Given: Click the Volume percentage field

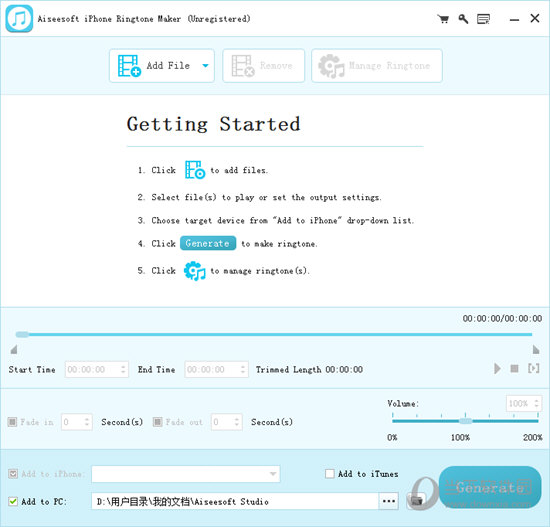Looking at the screenshot, I should [524, 403].
